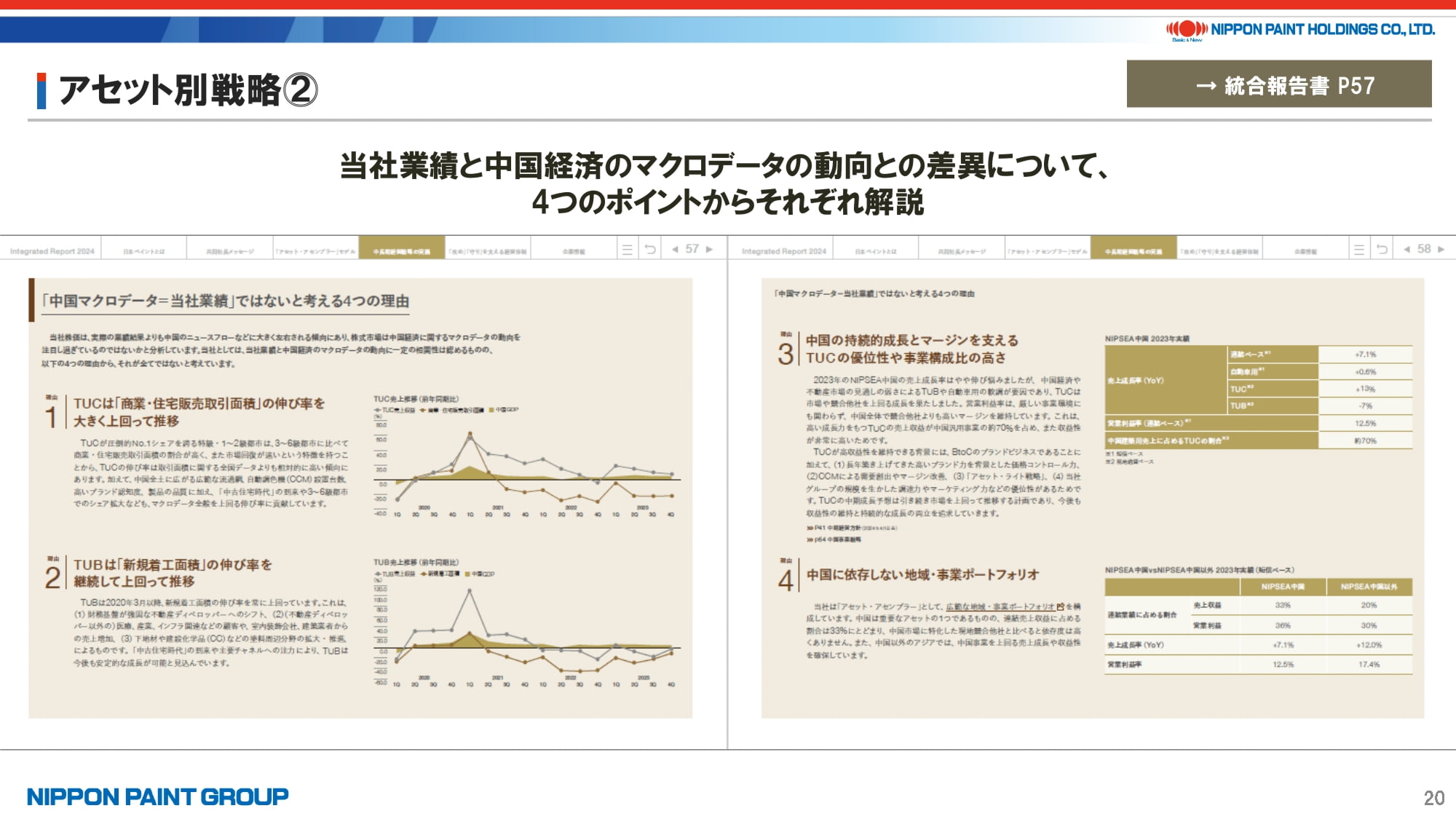Open the P41 中期経営方針 reference link

(851, 528)
